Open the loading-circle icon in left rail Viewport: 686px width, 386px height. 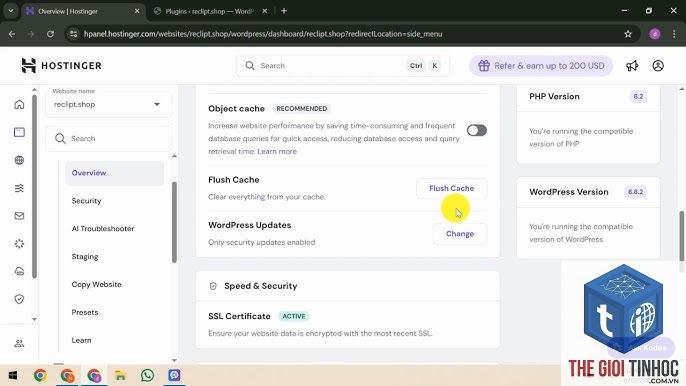(x=19, y=244)
